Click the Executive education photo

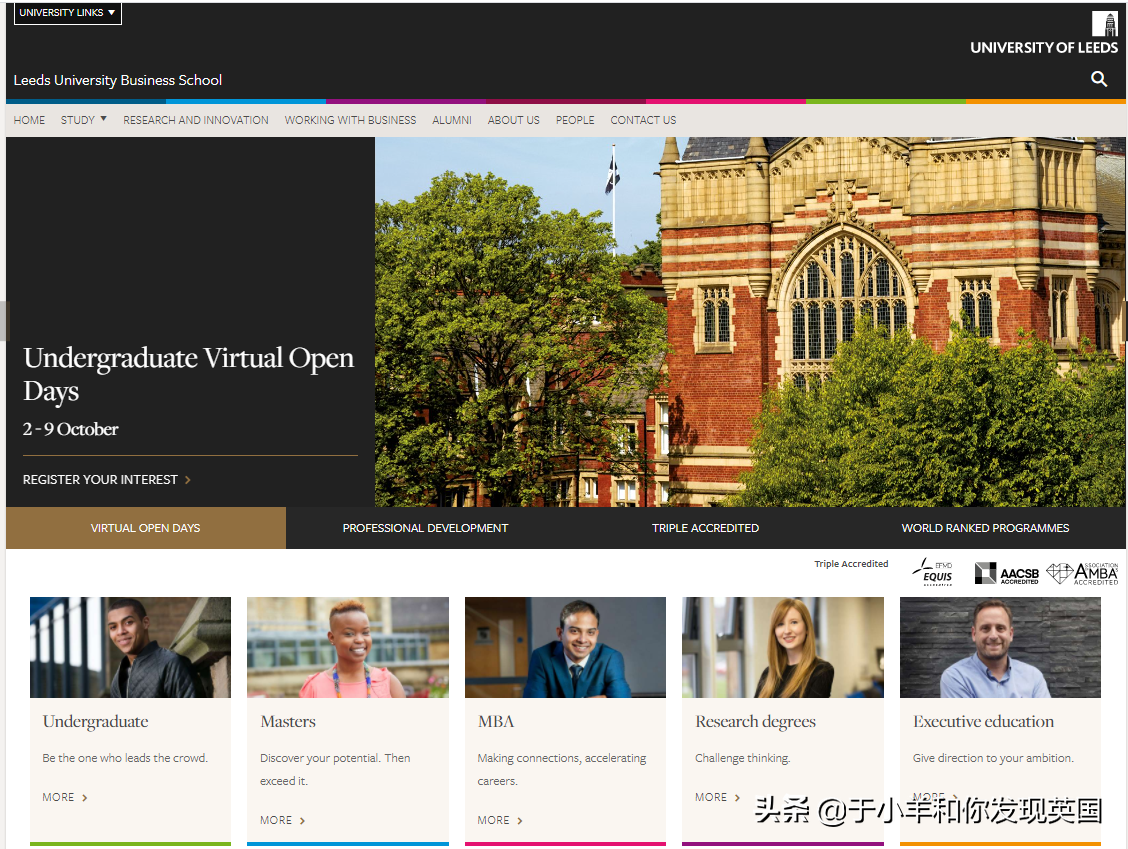(1000, 648)
